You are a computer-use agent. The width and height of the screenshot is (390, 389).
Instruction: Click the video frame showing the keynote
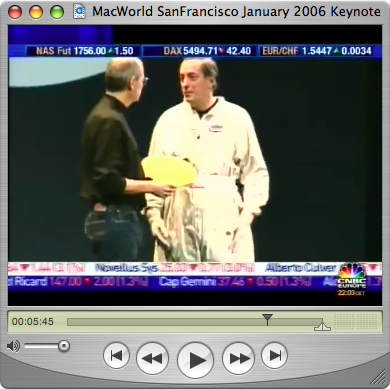[195, 165]
